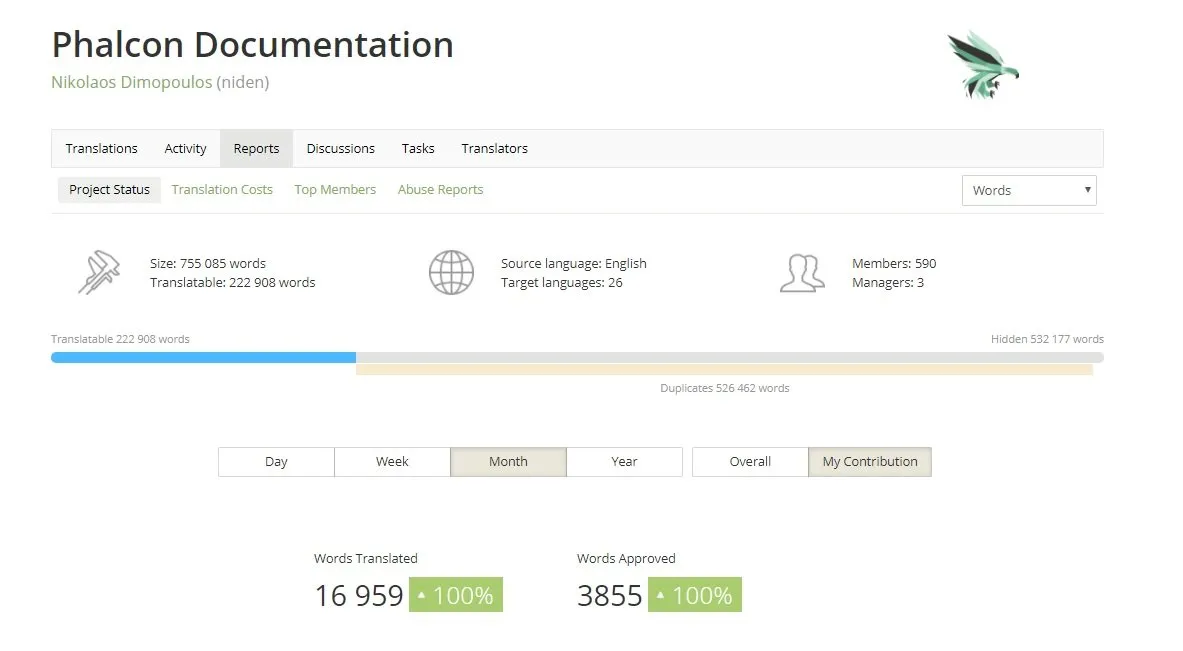The image size is (1183, 651).
Task: Click the caliper size icon
Action: tap(100, 272)
